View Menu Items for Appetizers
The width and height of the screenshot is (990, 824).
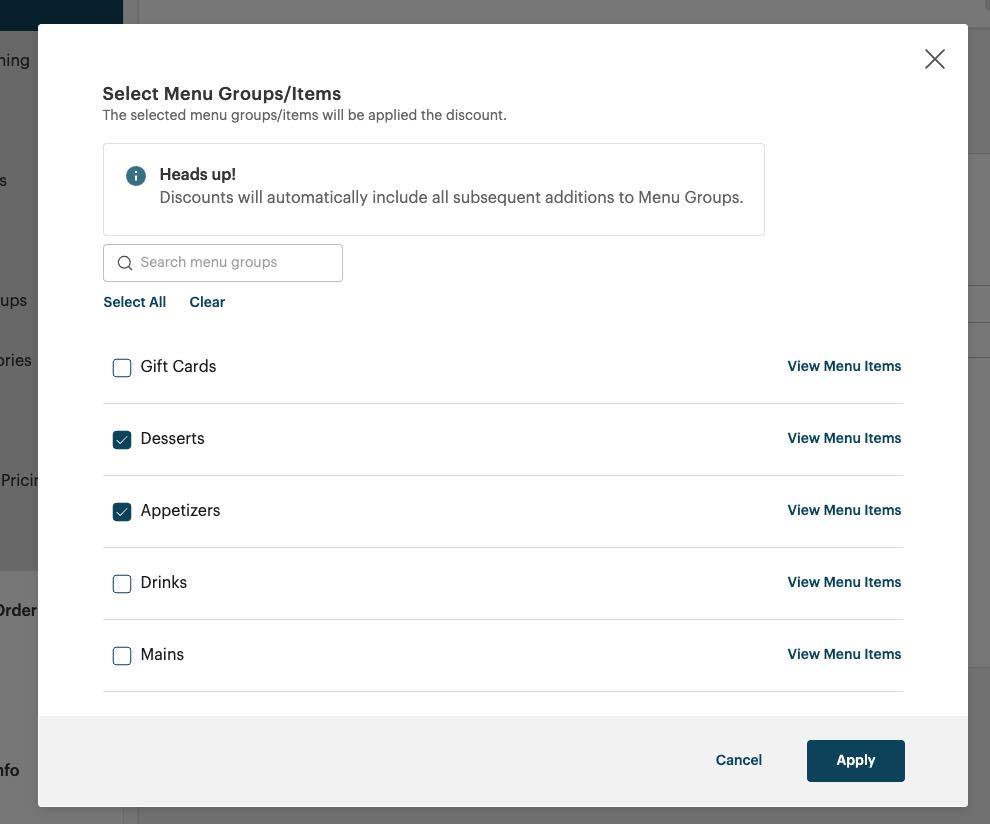844,510
